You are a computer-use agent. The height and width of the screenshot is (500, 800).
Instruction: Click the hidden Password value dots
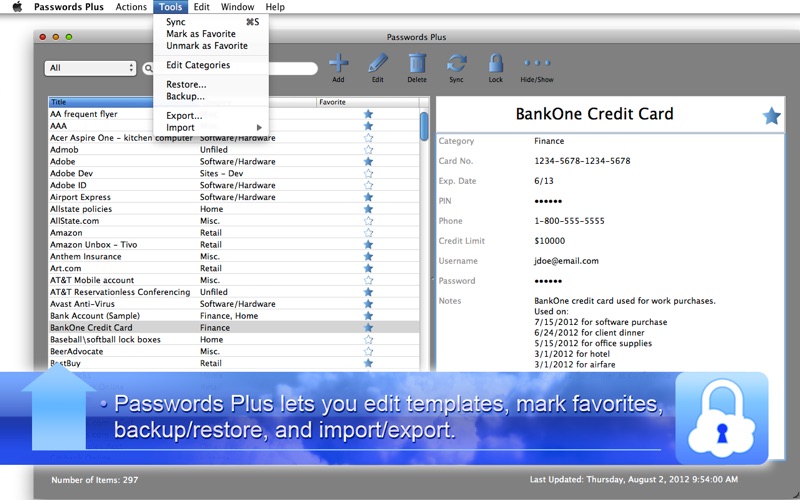tap(548, 281)
